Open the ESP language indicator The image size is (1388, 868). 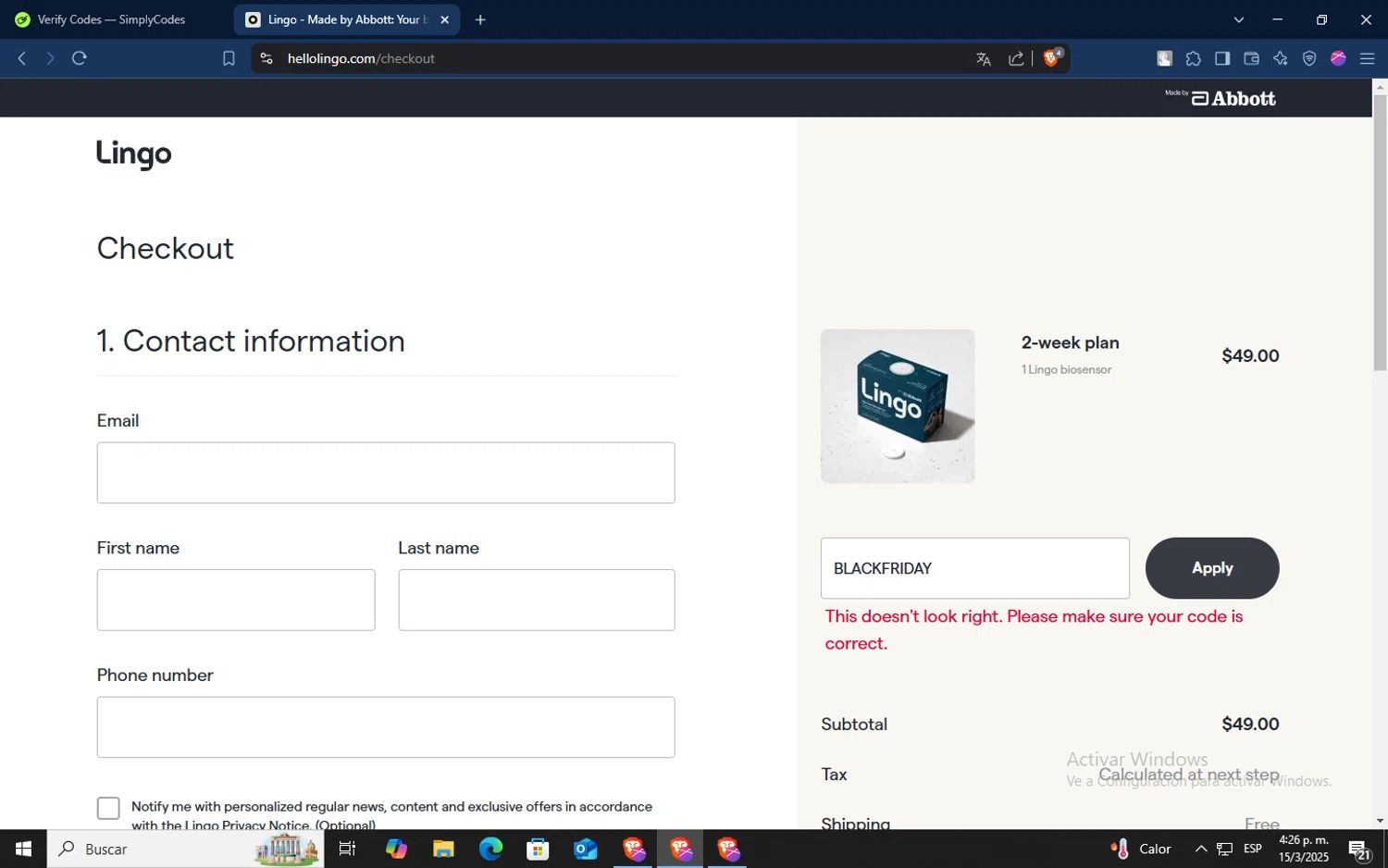1253,849
